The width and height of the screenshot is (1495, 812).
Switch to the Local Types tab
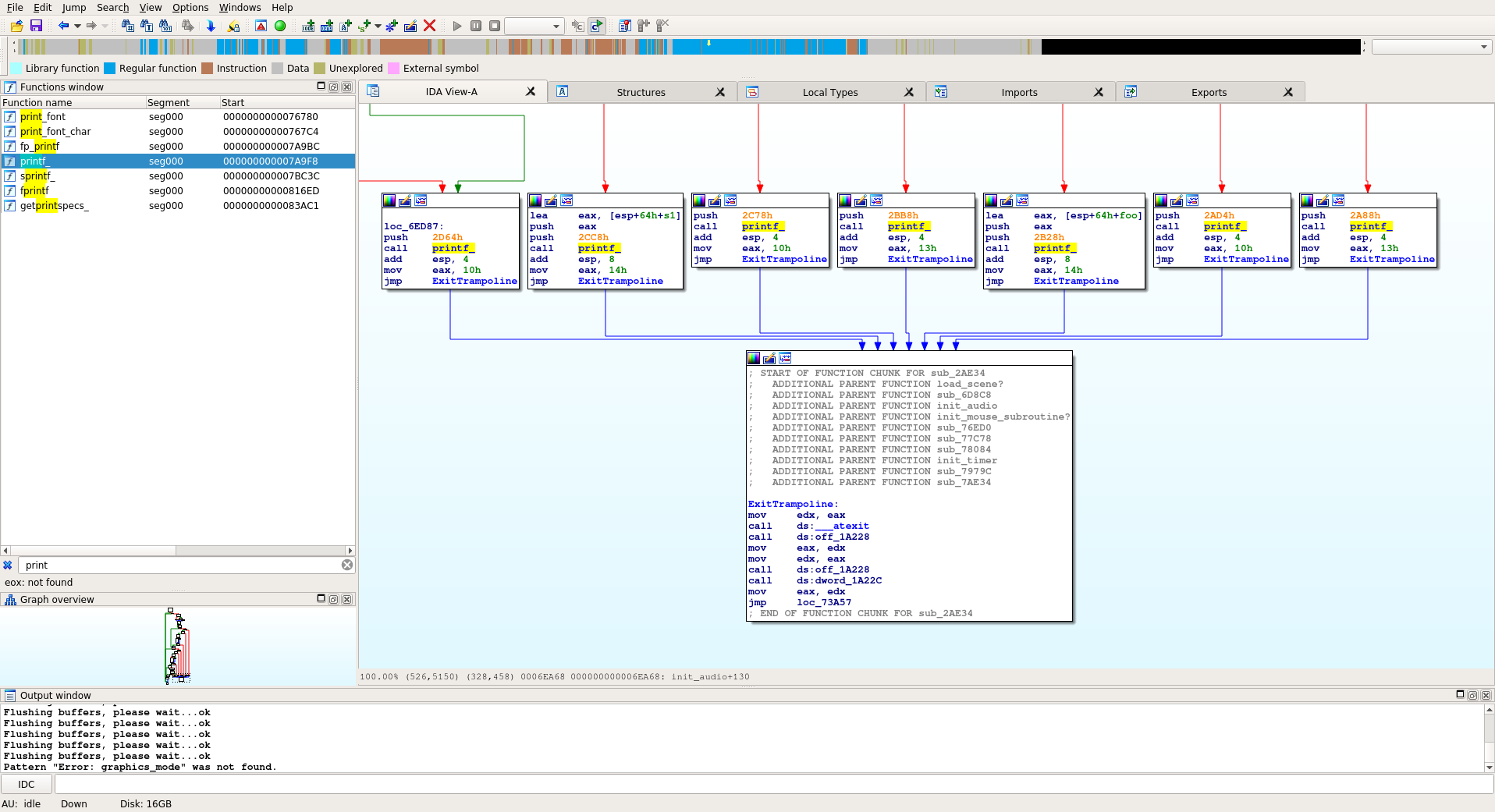point(829,92)
